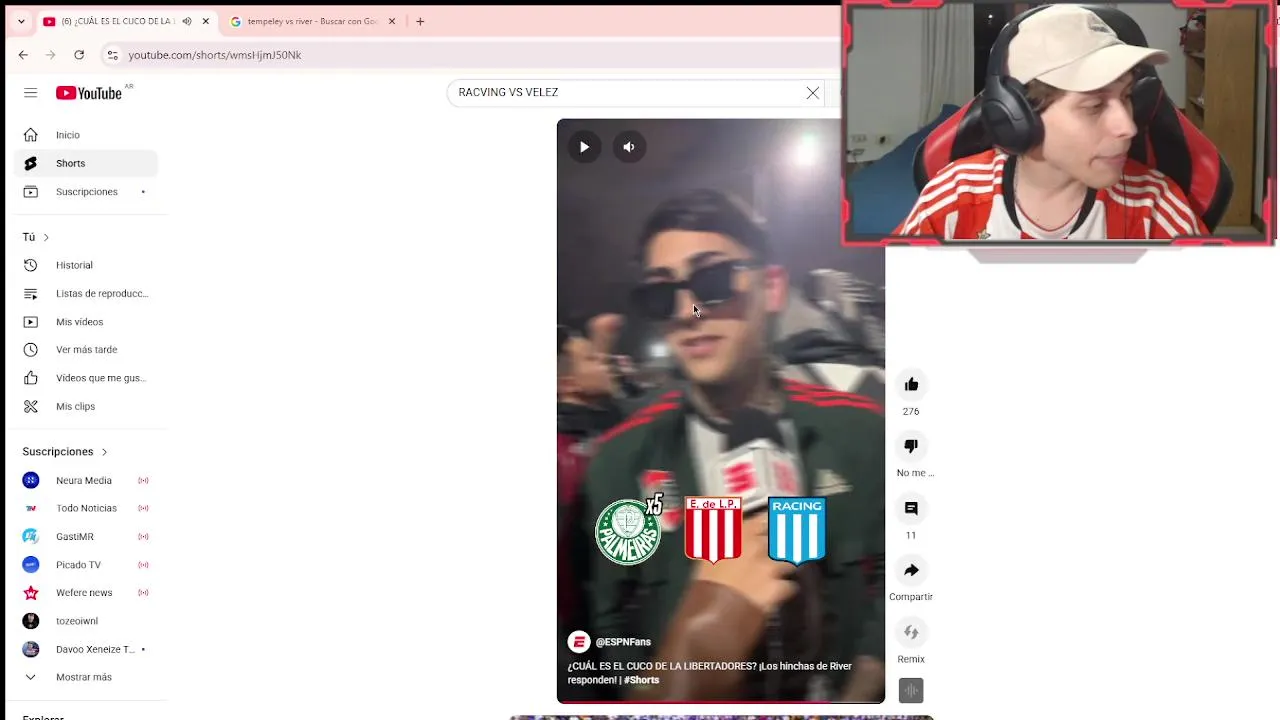Open the @ESPNFans channel name
This screenshot has height=720, width=1280.
(623, 642)
